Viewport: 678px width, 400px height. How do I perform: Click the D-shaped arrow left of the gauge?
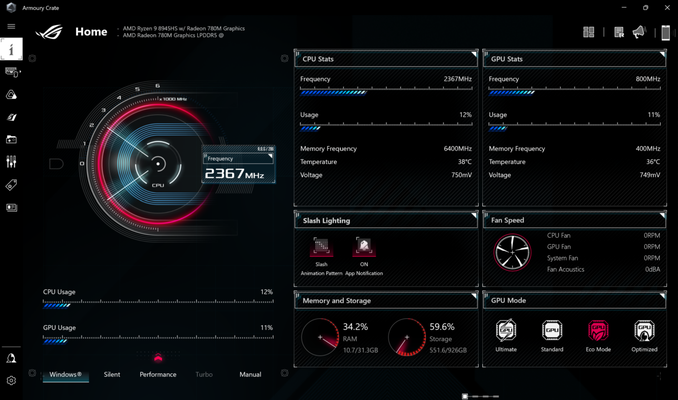pyautogui.click(x=56, y=164)
